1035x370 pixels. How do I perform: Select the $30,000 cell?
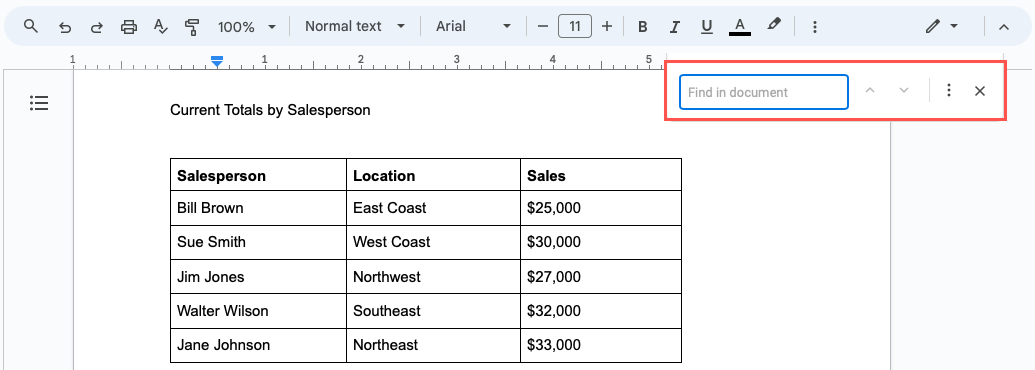pyautogui.click(x=601, y=242)
